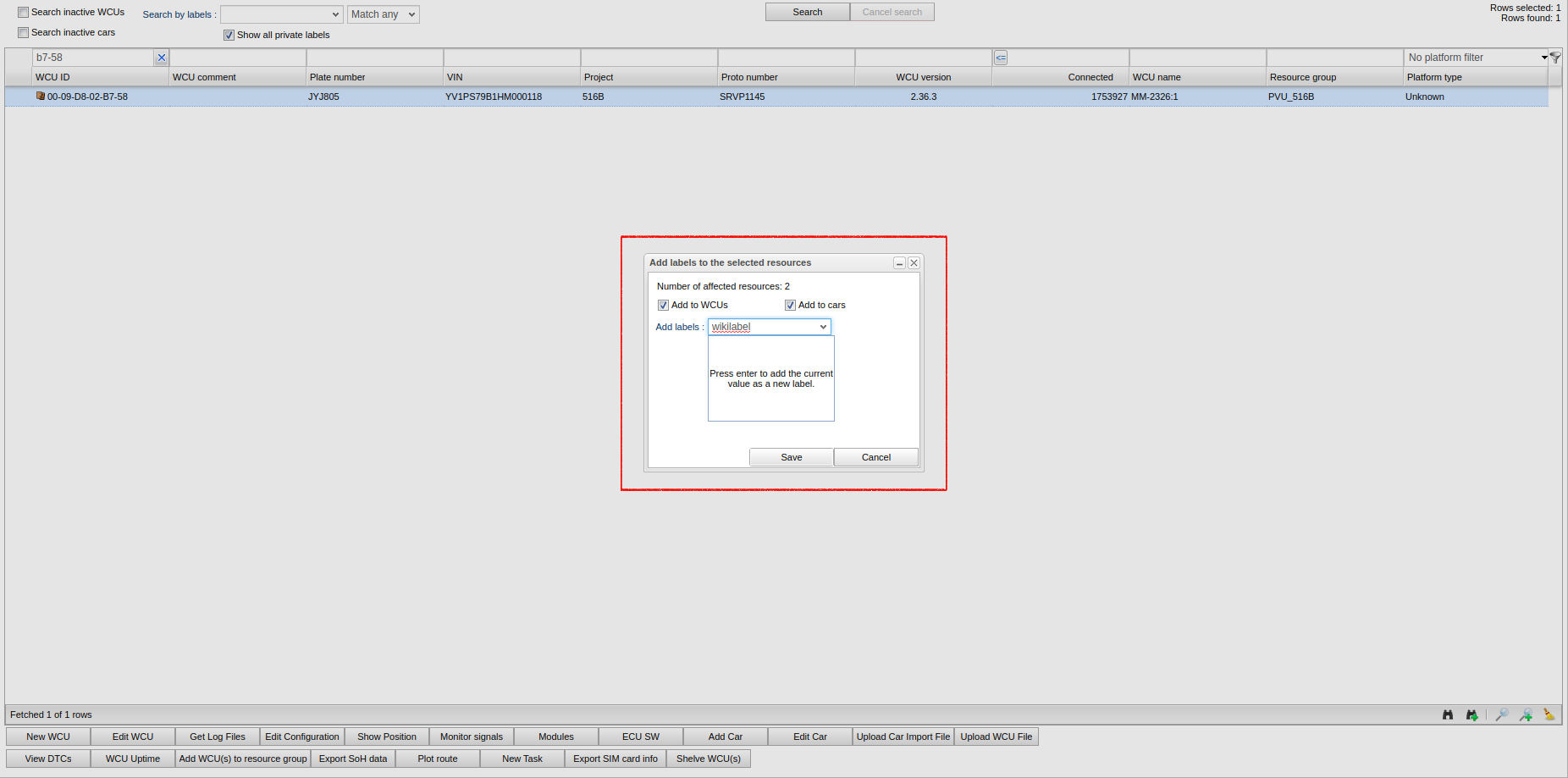This screenshot has width=1568, height=778.
Task: Click the Resource group column header
Action: click(x=1333, y=77)
